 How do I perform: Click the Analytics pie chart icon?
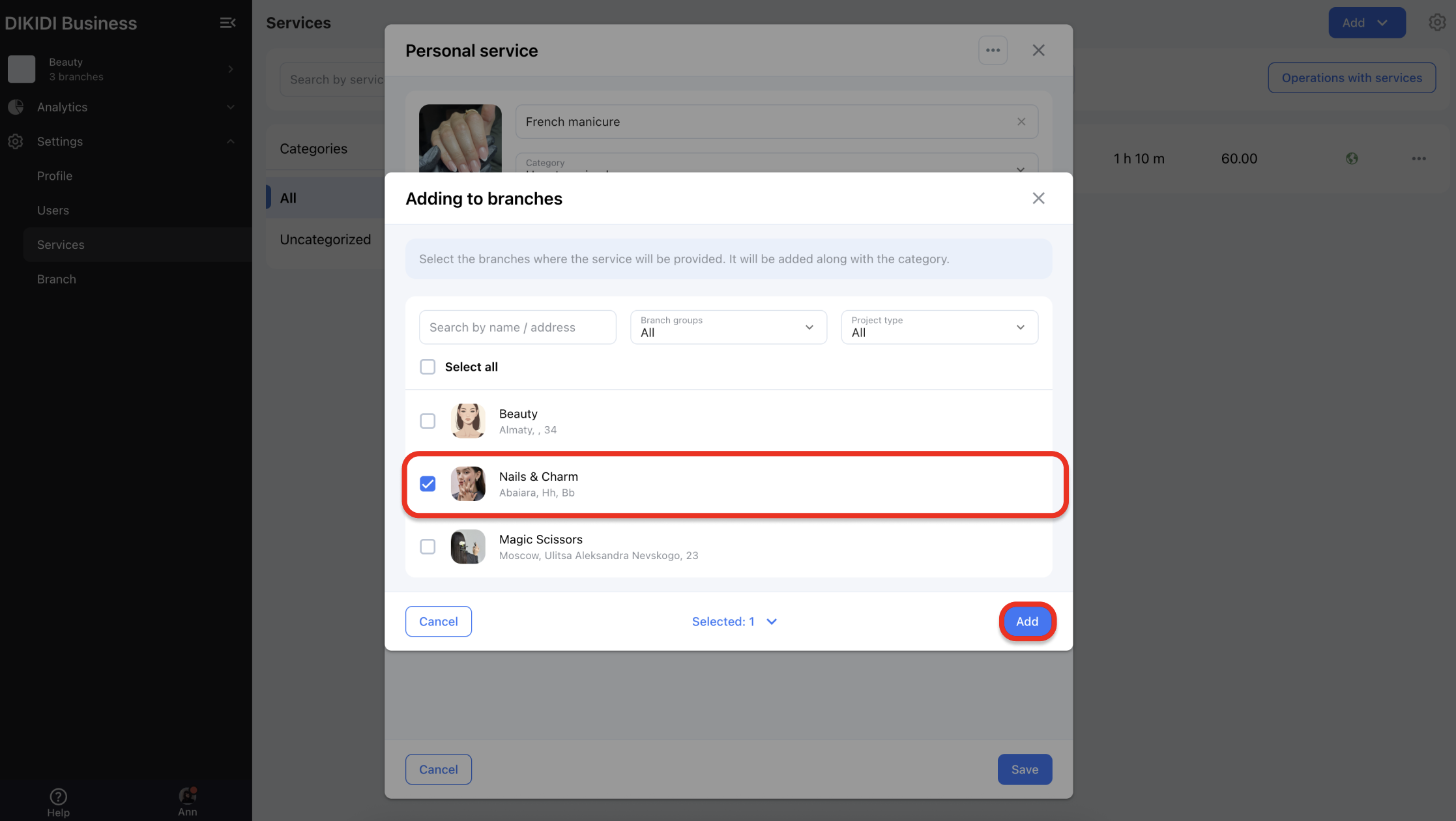tap(16, 107)
